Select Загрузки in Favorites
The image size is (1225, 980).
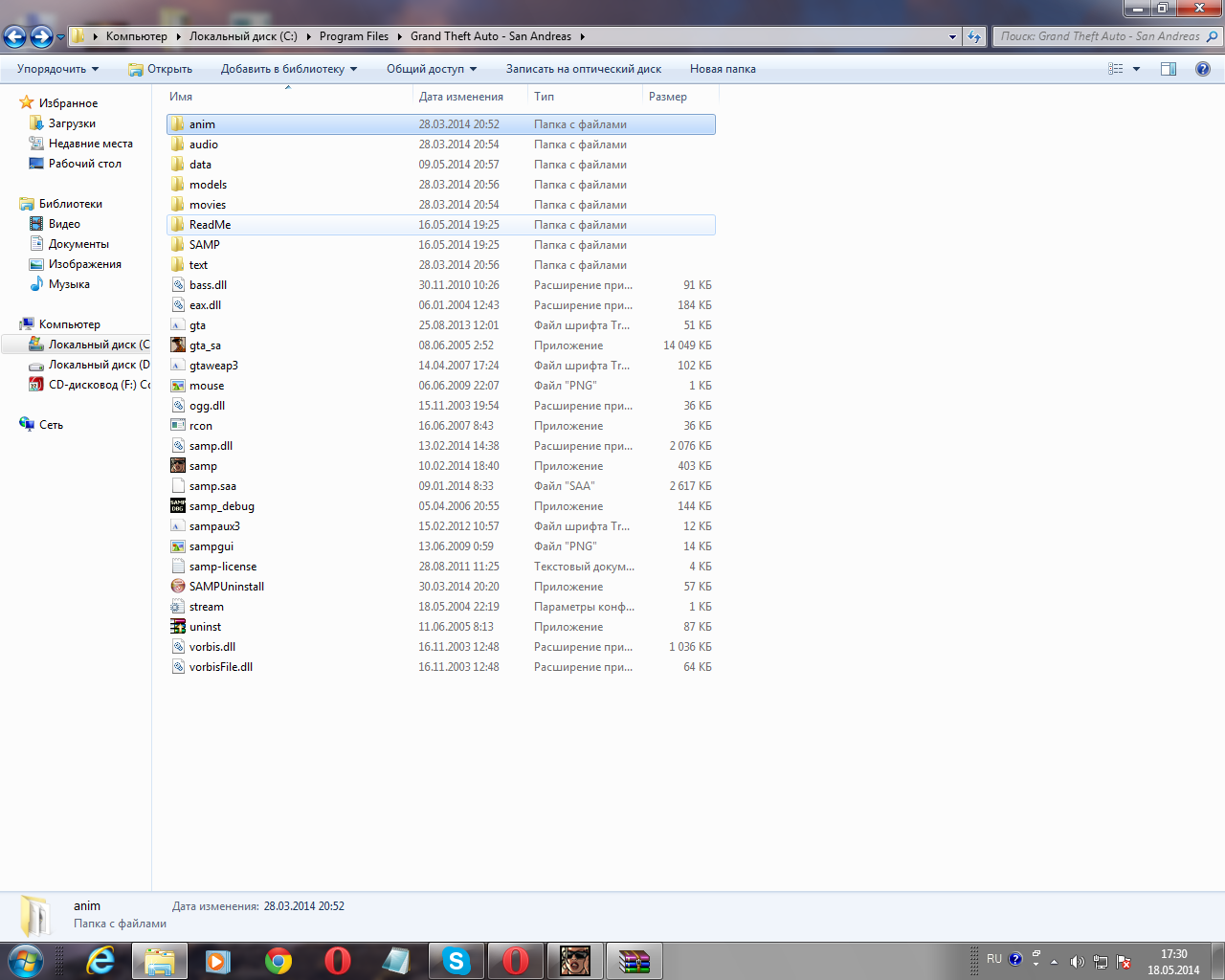72,123
